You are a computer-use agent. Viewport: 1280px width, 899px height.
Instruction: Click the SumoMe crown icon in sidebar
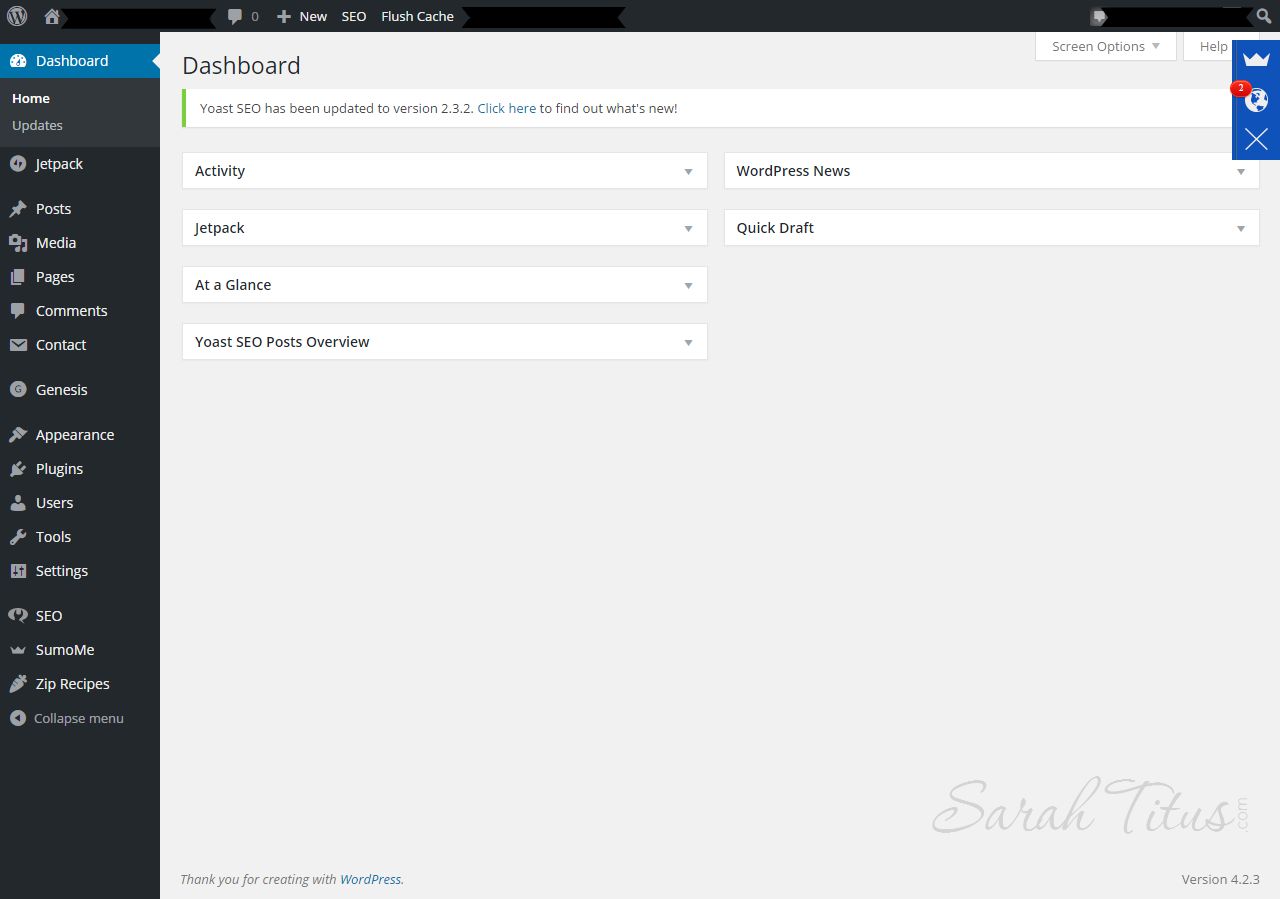coord(18,650)
